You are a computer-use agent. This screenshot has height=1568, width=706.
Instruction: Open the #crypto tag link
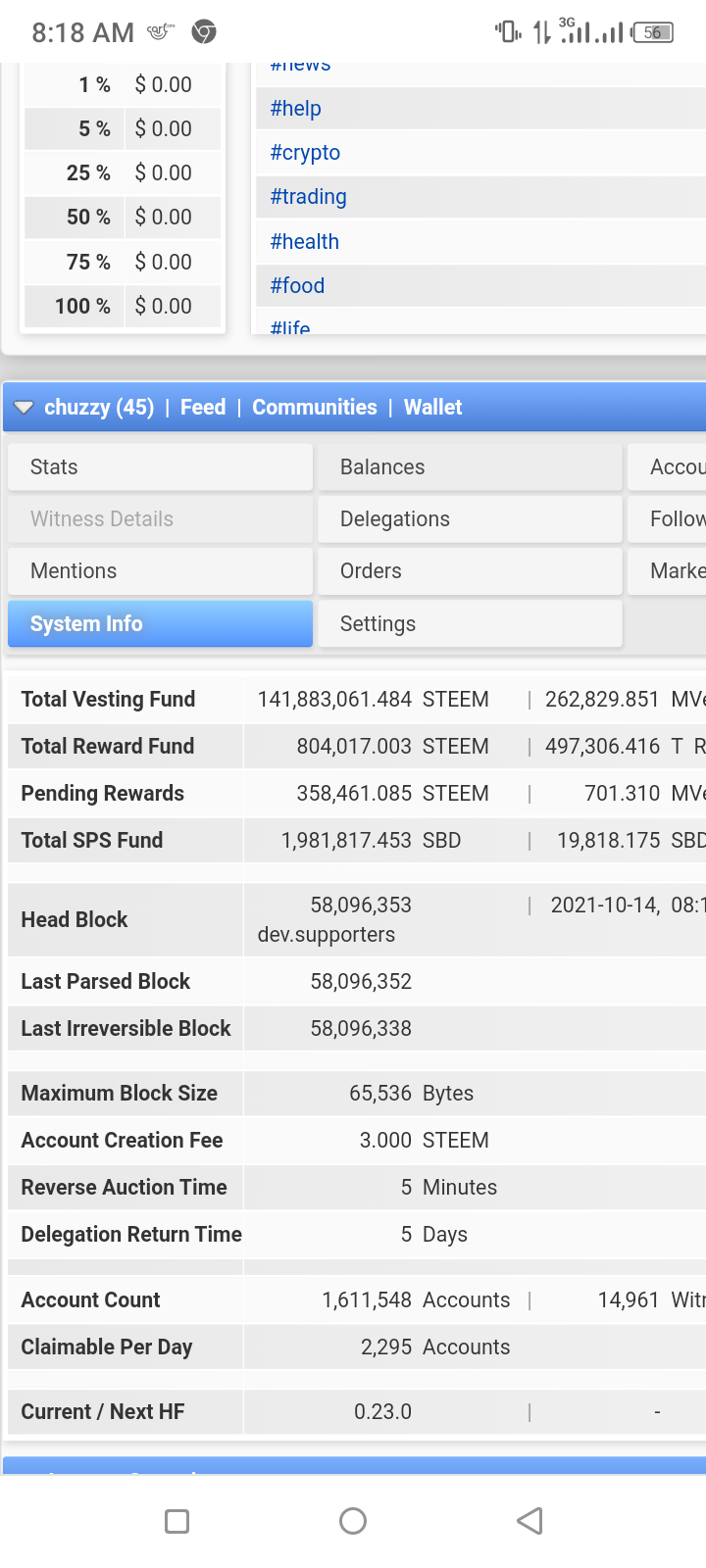[305, 153]
